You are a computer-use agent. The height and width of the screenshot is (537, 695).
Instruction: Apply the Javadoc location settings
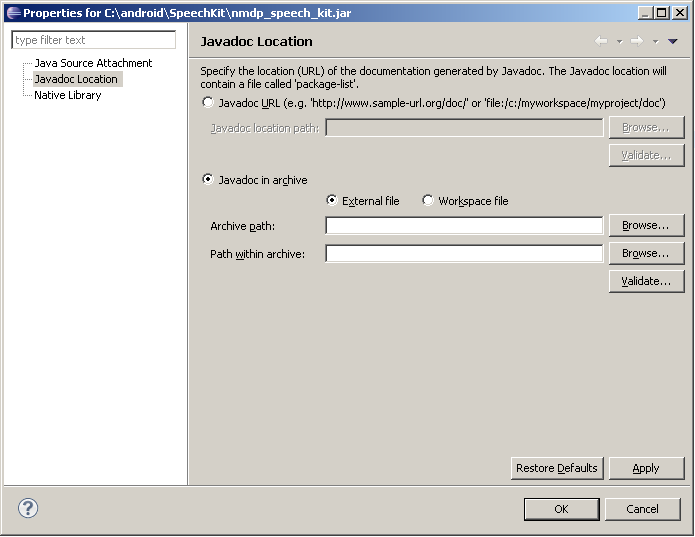[x=646, y=468]
